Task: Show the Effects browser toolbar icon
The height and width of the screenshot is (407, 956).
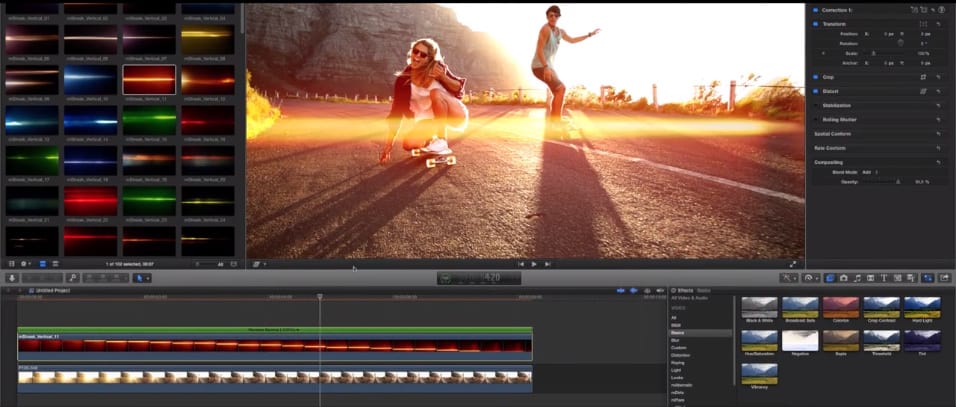Action: click(x=830, y=278)
